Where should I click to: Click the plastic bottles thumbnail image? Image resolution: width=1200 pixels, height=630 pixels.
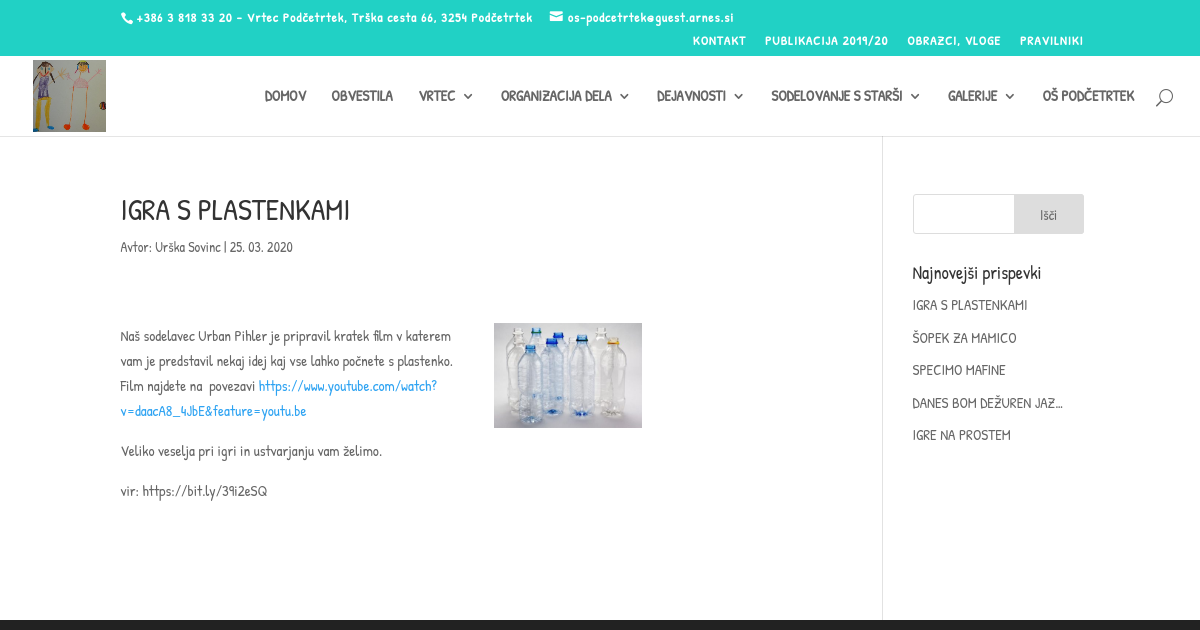pyautogui.click(x=568, y=375)
